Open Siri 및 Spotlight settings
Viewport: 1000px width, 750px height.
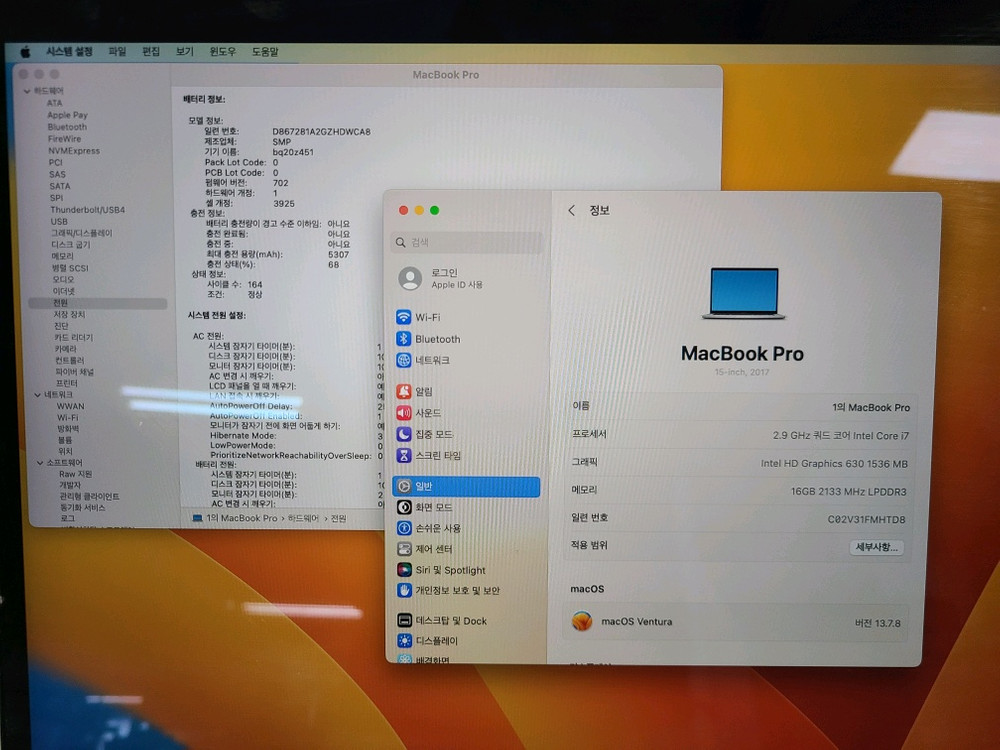(x=445, y=569)
